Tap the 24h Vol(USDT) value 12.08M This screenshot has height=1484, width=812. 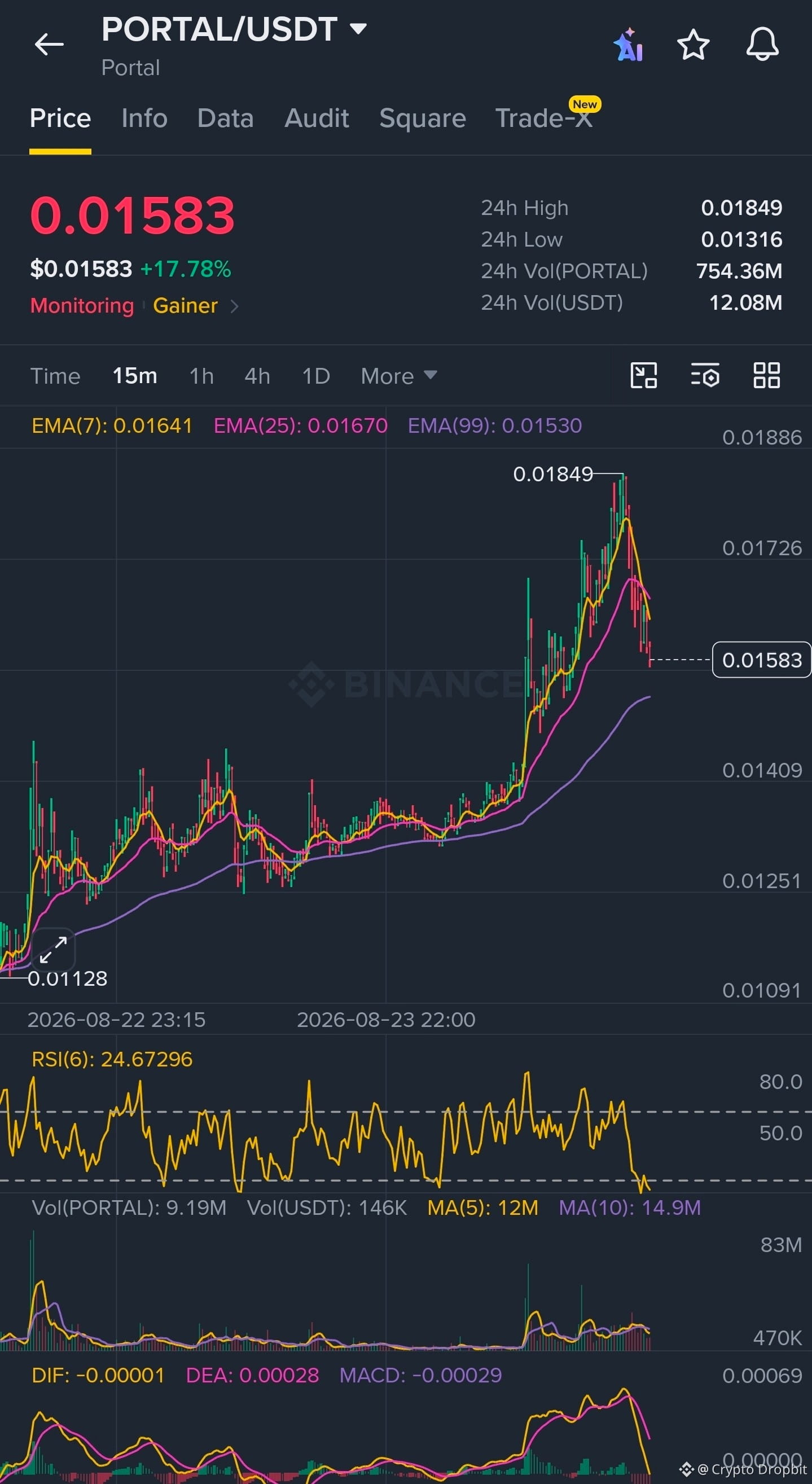[x=745, y=302]
